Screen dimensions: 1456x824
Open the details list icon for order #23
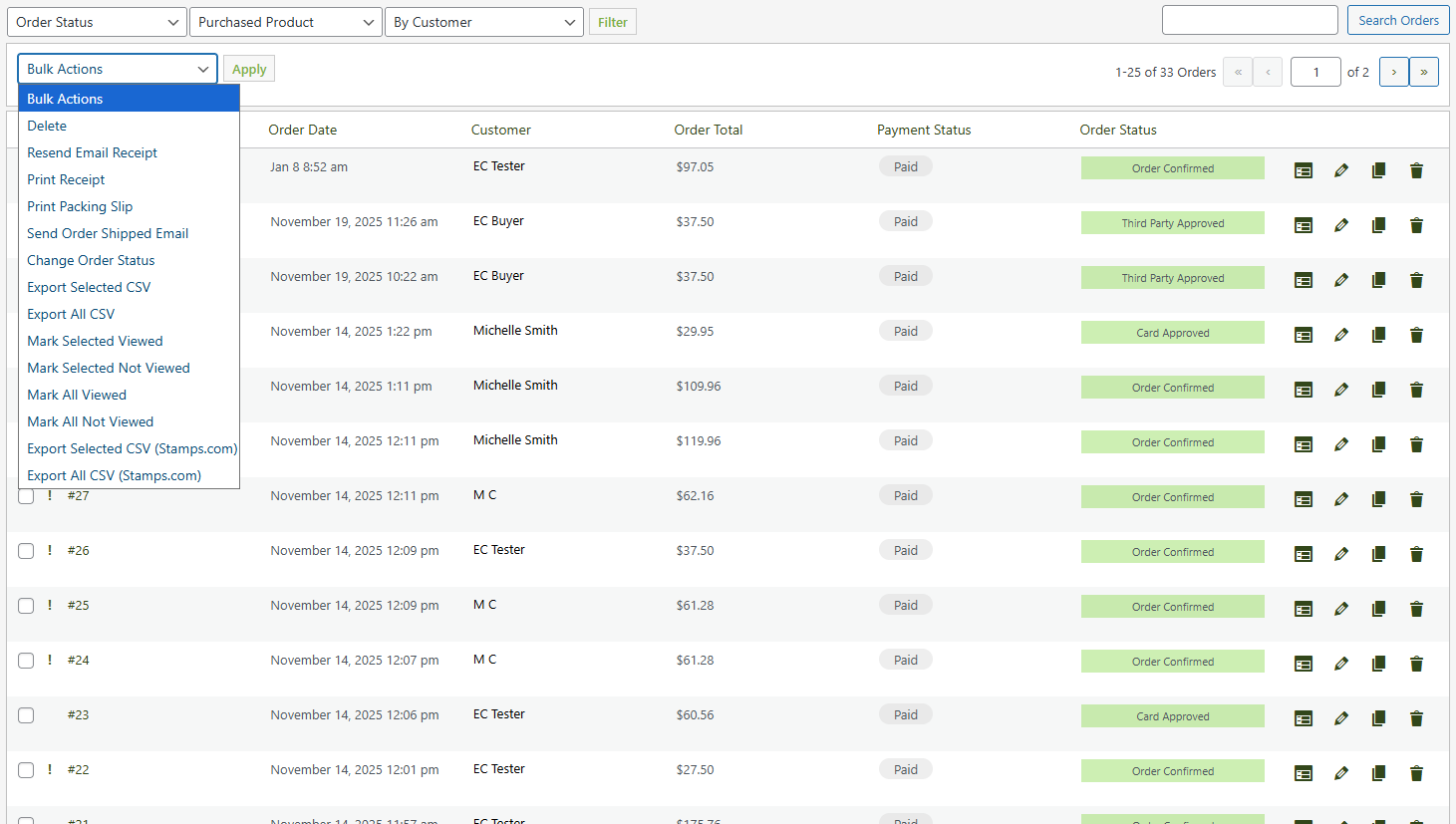point(1303,718)
